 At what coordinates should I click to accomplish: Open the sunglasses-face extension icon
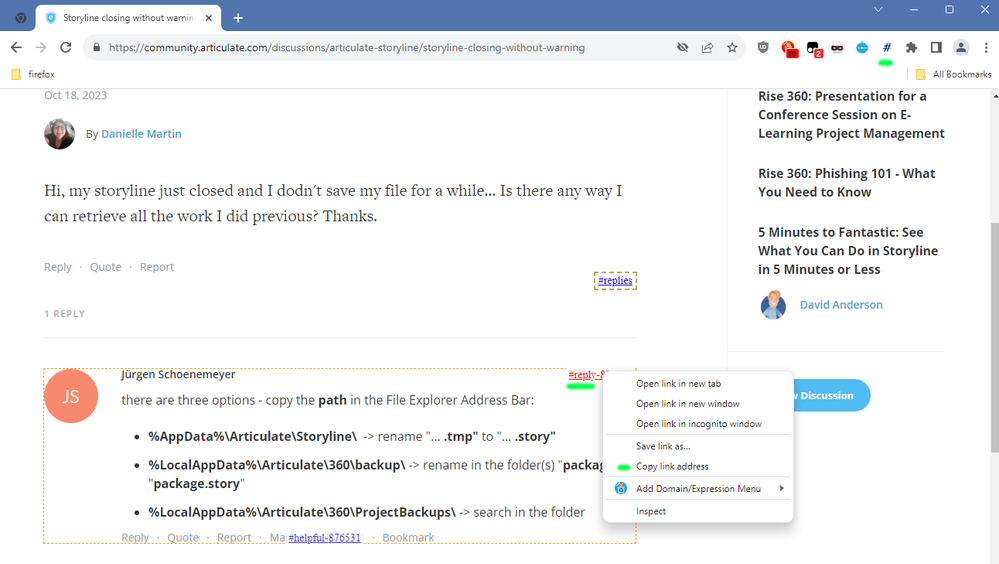837,47
